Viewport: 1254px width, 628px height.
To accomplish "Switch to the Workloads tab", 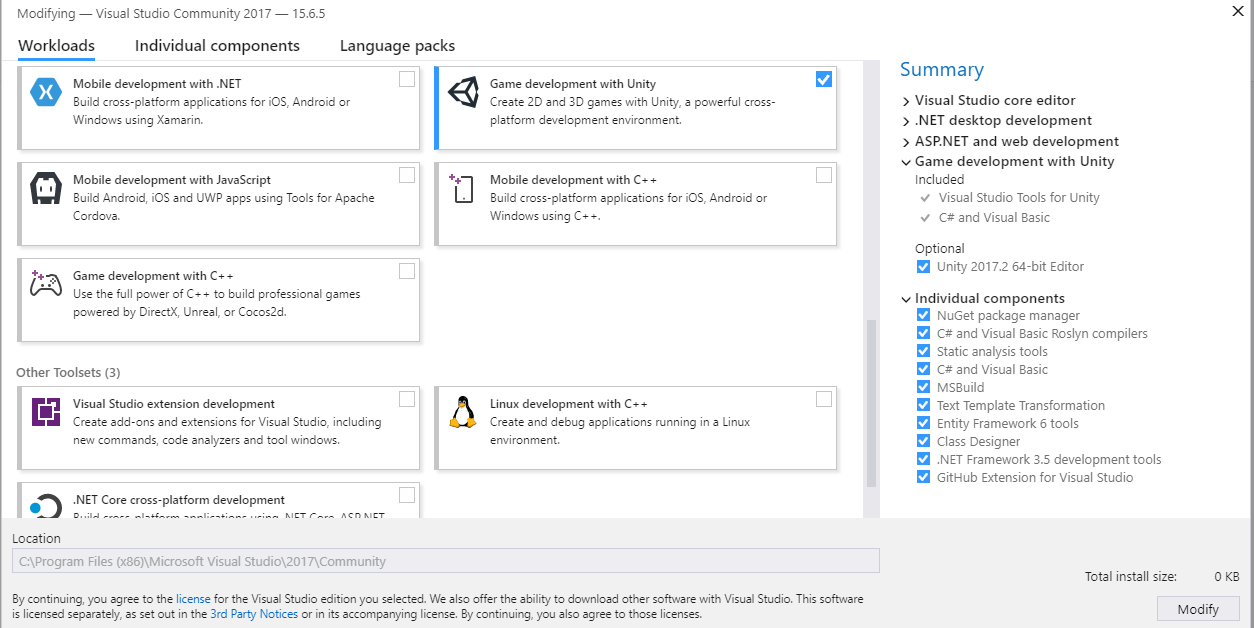I will point(57,46).
